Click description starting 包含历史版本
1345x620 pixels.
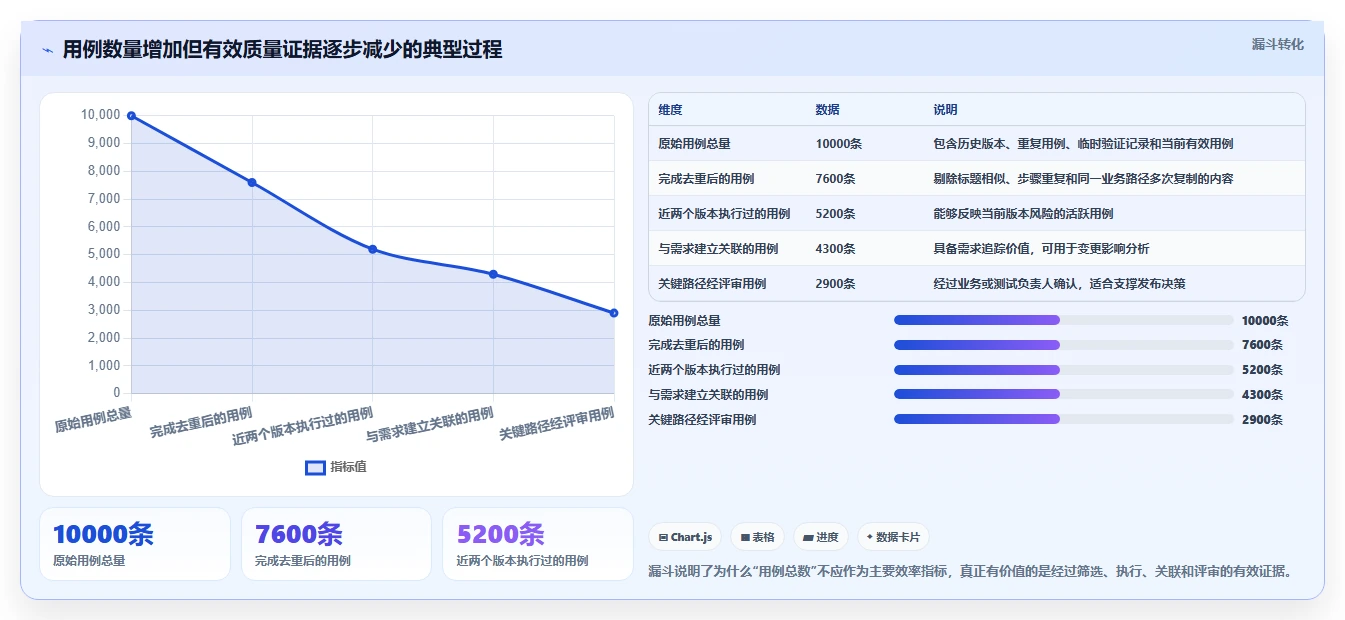pyautogui.click(x=1083, y=144)
